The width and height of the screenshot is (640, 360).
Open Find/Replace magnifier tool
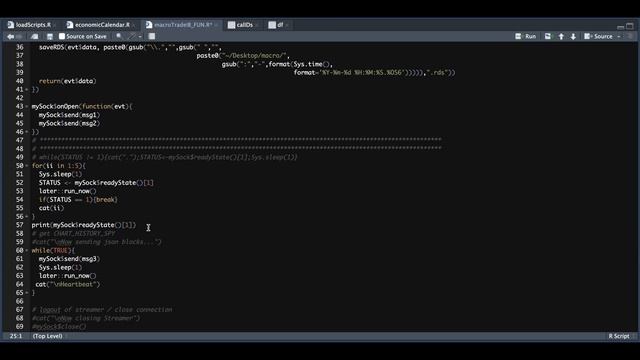click(x=119, y=37)
